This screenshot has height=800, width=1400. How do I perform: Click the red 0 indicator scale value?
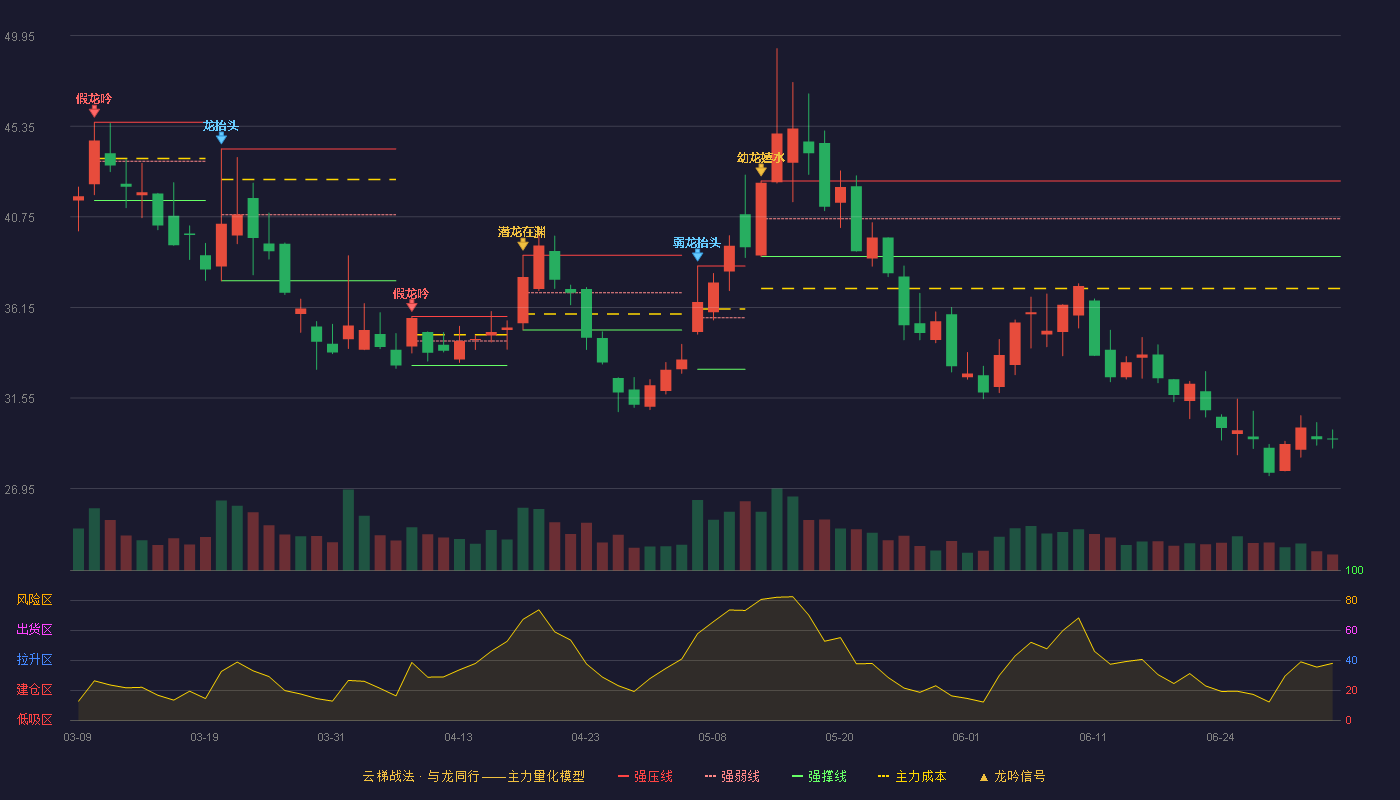coord(1348,720)
